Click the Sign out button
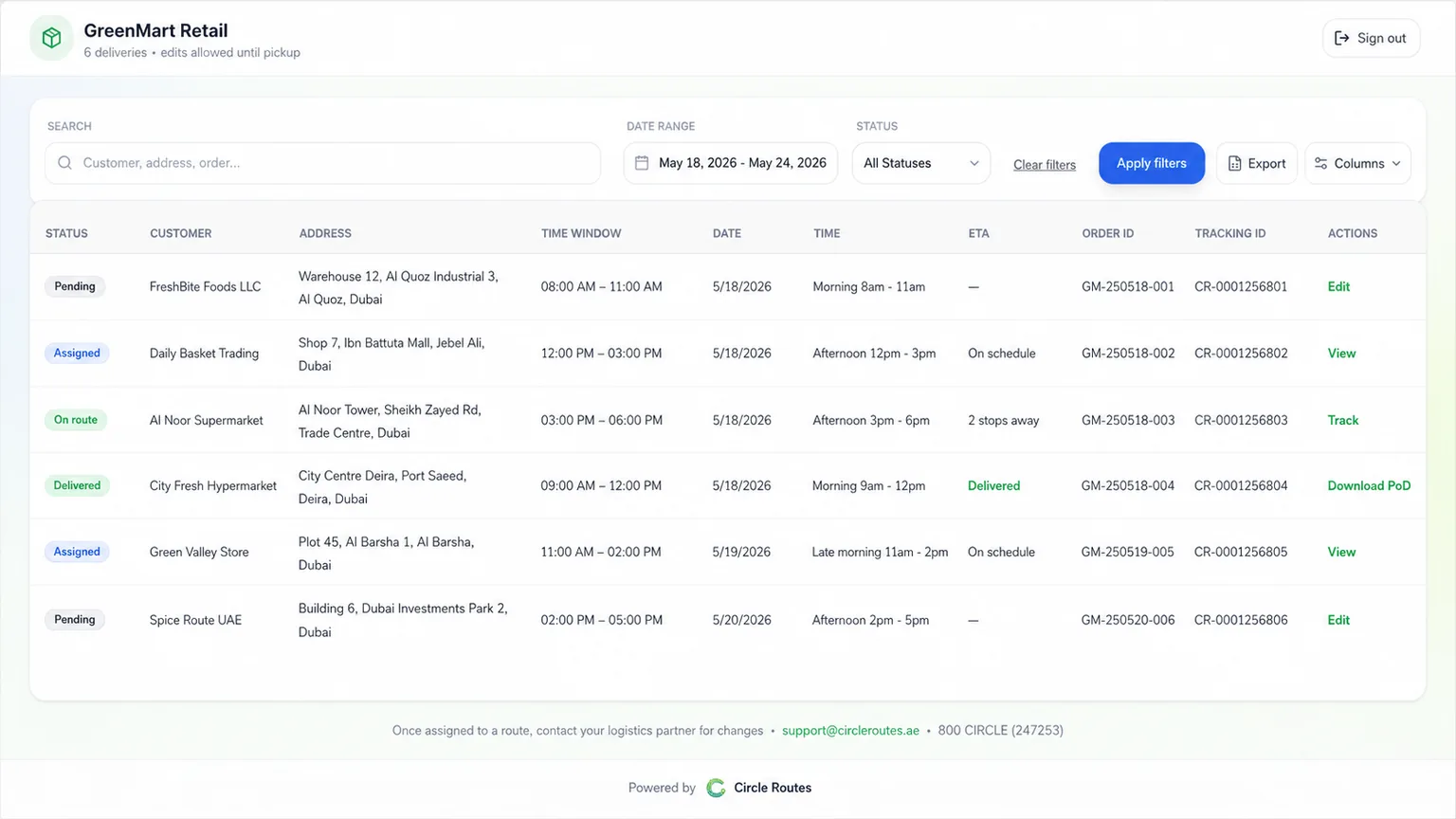This screenshot has width=1456, height=819. [x=1371, y=38]
